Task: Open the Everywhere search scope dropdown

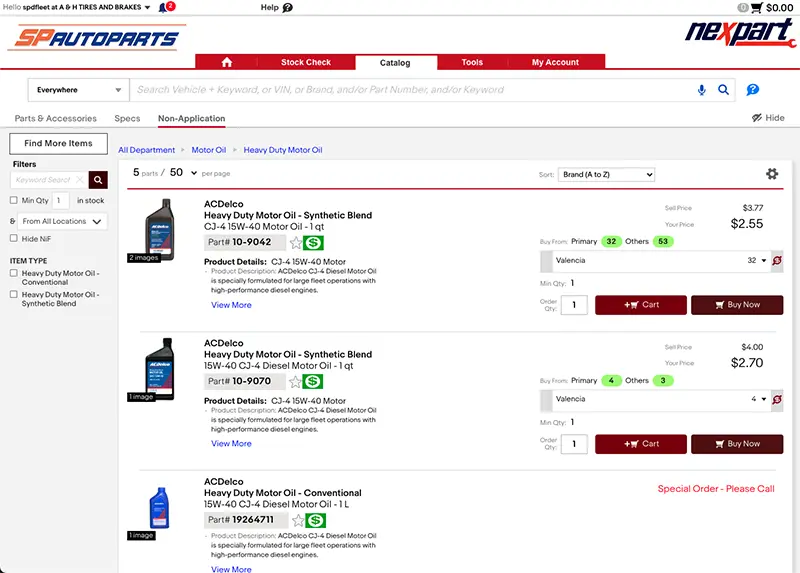Action: [79, 90]
